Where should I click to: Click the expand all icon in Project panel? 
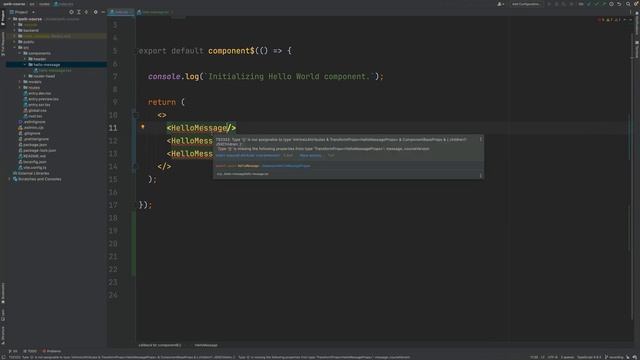click(79, 12)
